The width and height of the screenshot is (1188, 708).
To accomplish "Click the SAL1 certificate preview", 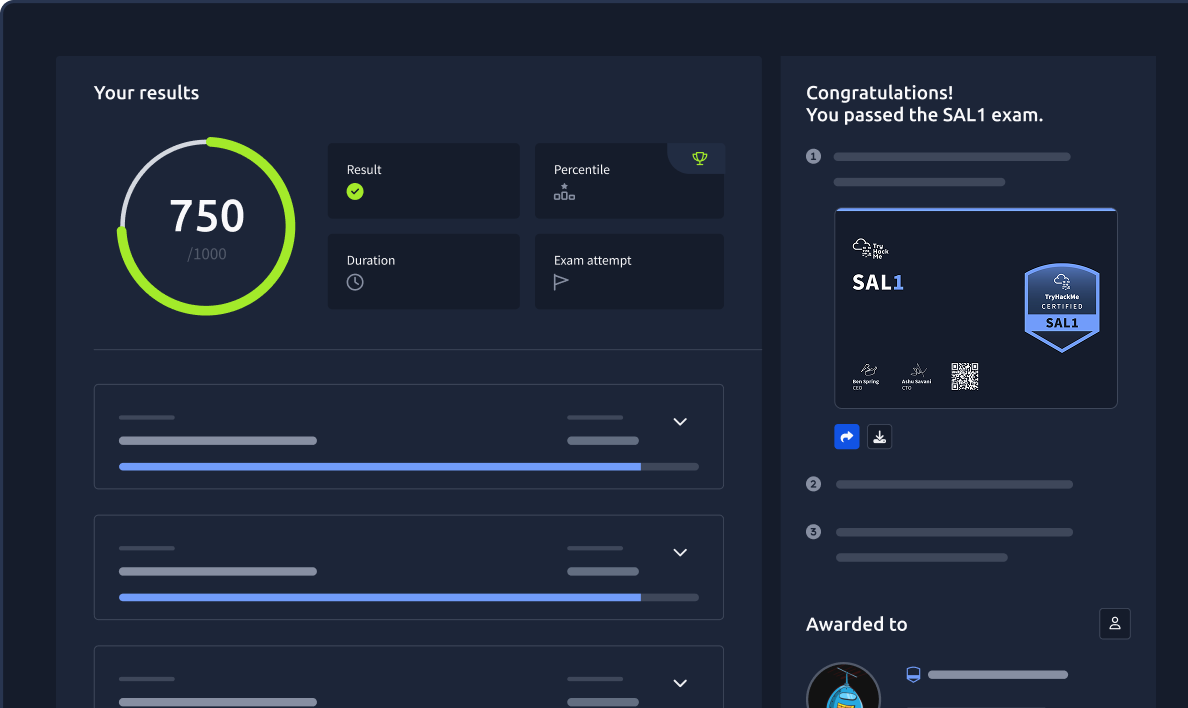I will [x=976, y=308].
